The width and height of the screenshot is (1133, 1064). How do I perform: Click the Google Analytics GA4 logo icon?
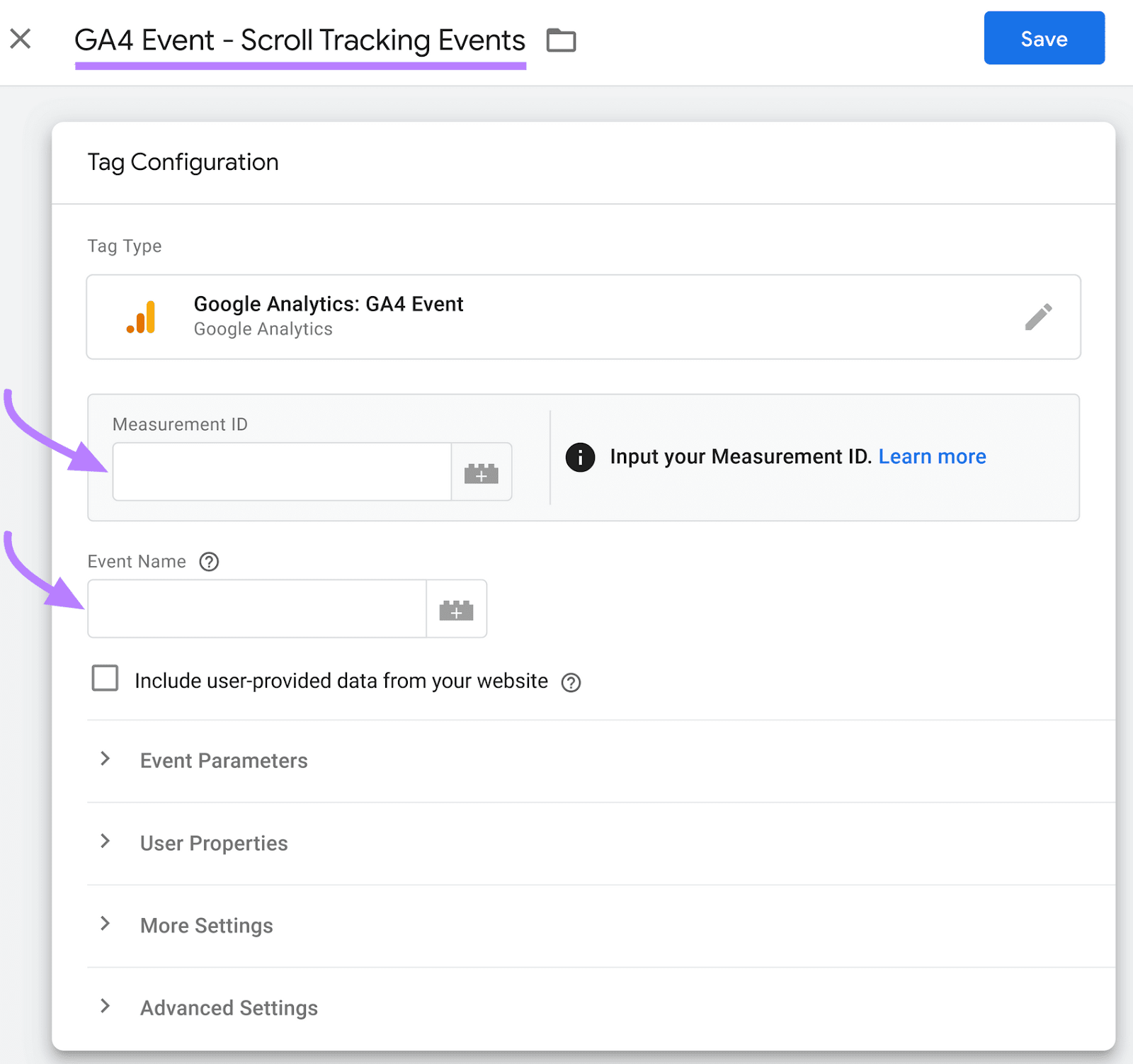point(141,317)
